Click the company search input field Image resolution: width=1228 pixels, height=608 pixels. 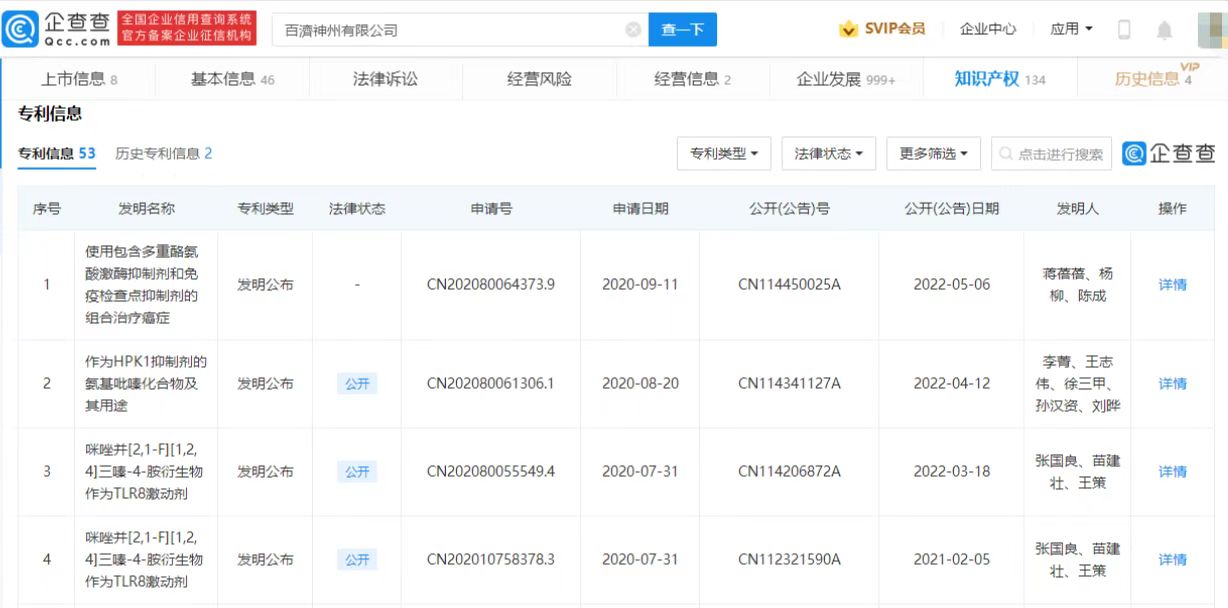tap(460, 30)
